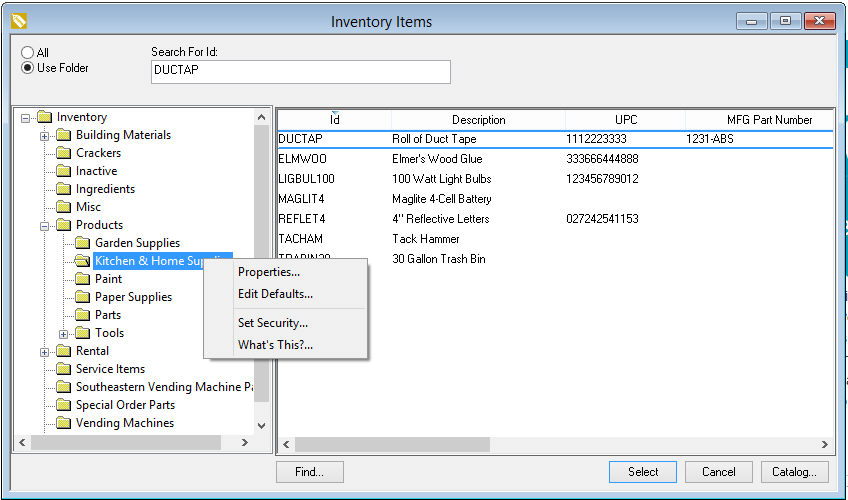The image size is (848, 500).
Task: Select the Use Folder radio button
Action: point(28,68)
